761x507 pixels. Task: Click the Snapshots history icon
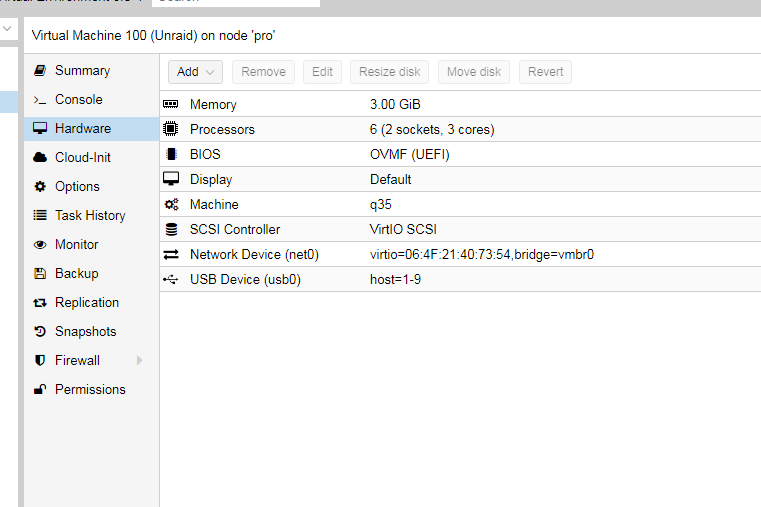(x=40, y=331)
